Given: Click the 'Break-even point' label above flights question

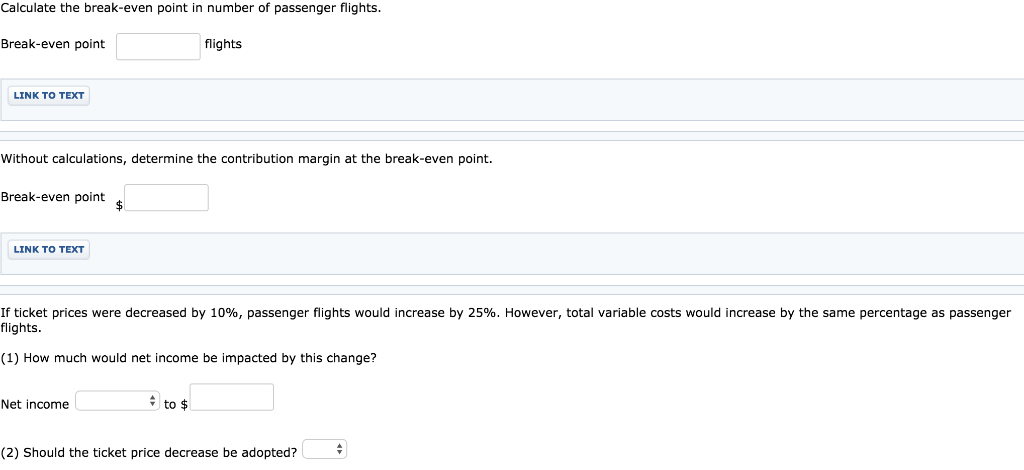Looking at the screenshot, I should (x=53, y=44).
